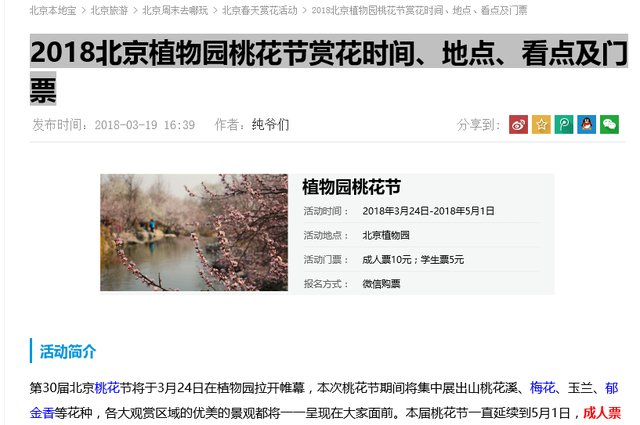The height and width of the screenshot is (425, 640).
Task: Share article to Weibo
Action: tap(518, 125)
